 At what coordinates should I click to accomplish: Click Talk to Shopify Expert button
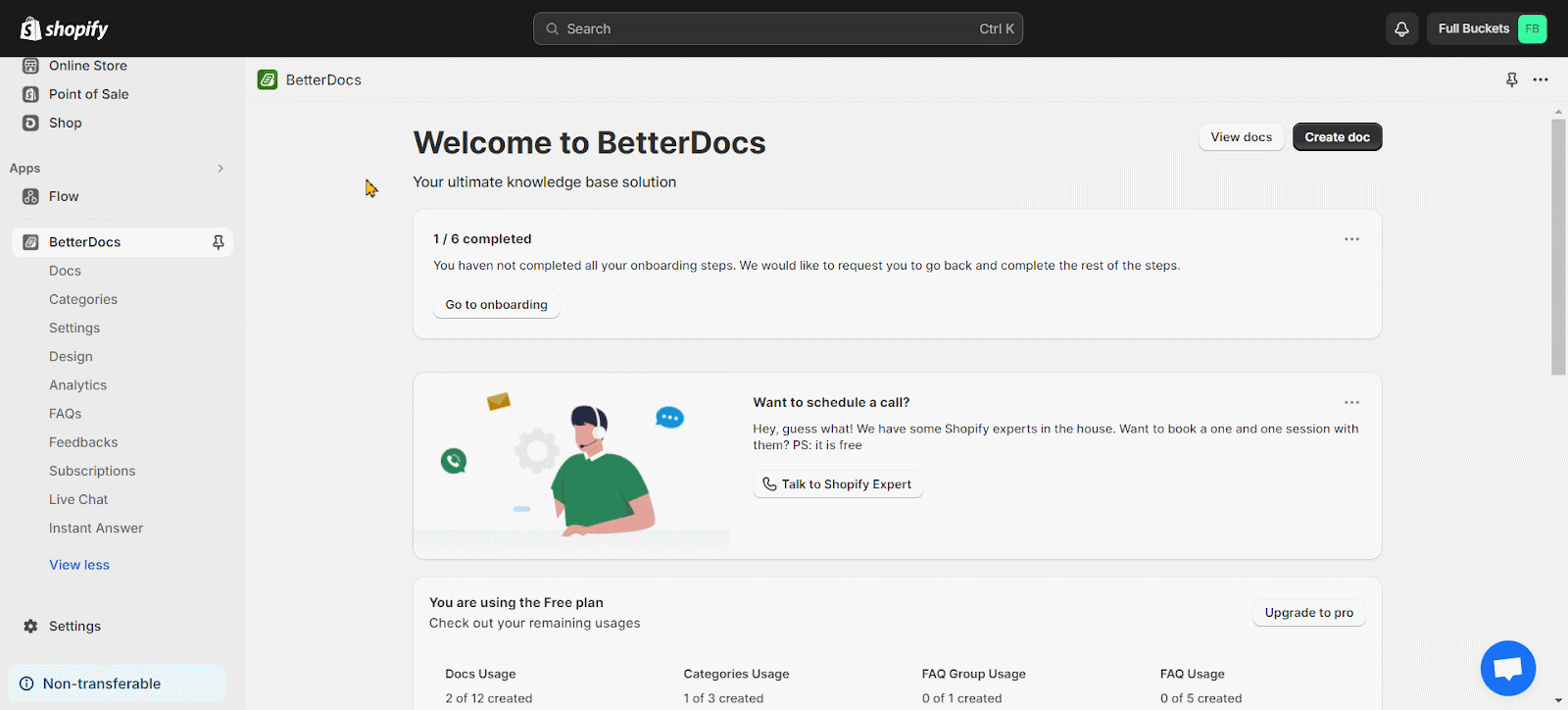click(838, 484)
